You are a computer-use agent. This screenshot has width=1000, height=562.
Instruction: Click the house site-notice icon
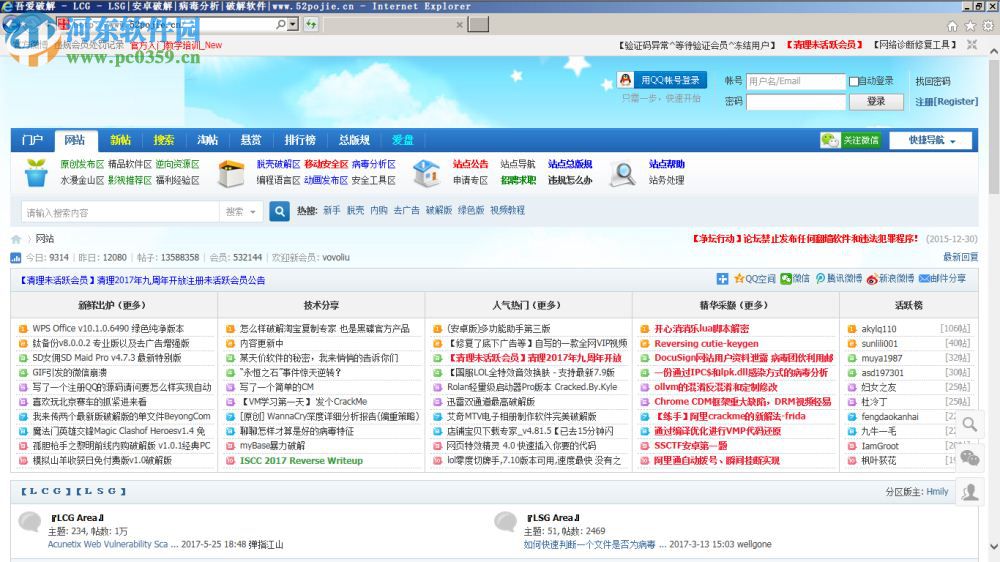pos(426,173)
